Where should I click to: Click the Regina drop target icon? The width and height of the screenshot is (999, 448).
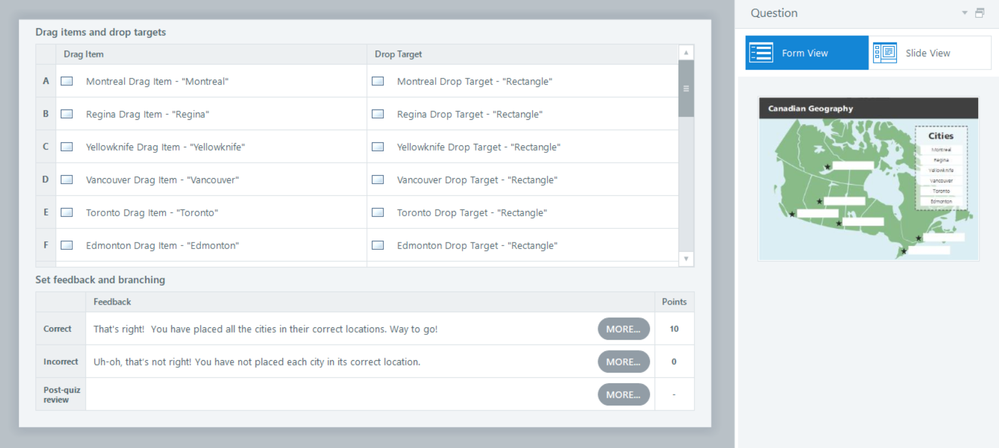click(x=378, y=114)
